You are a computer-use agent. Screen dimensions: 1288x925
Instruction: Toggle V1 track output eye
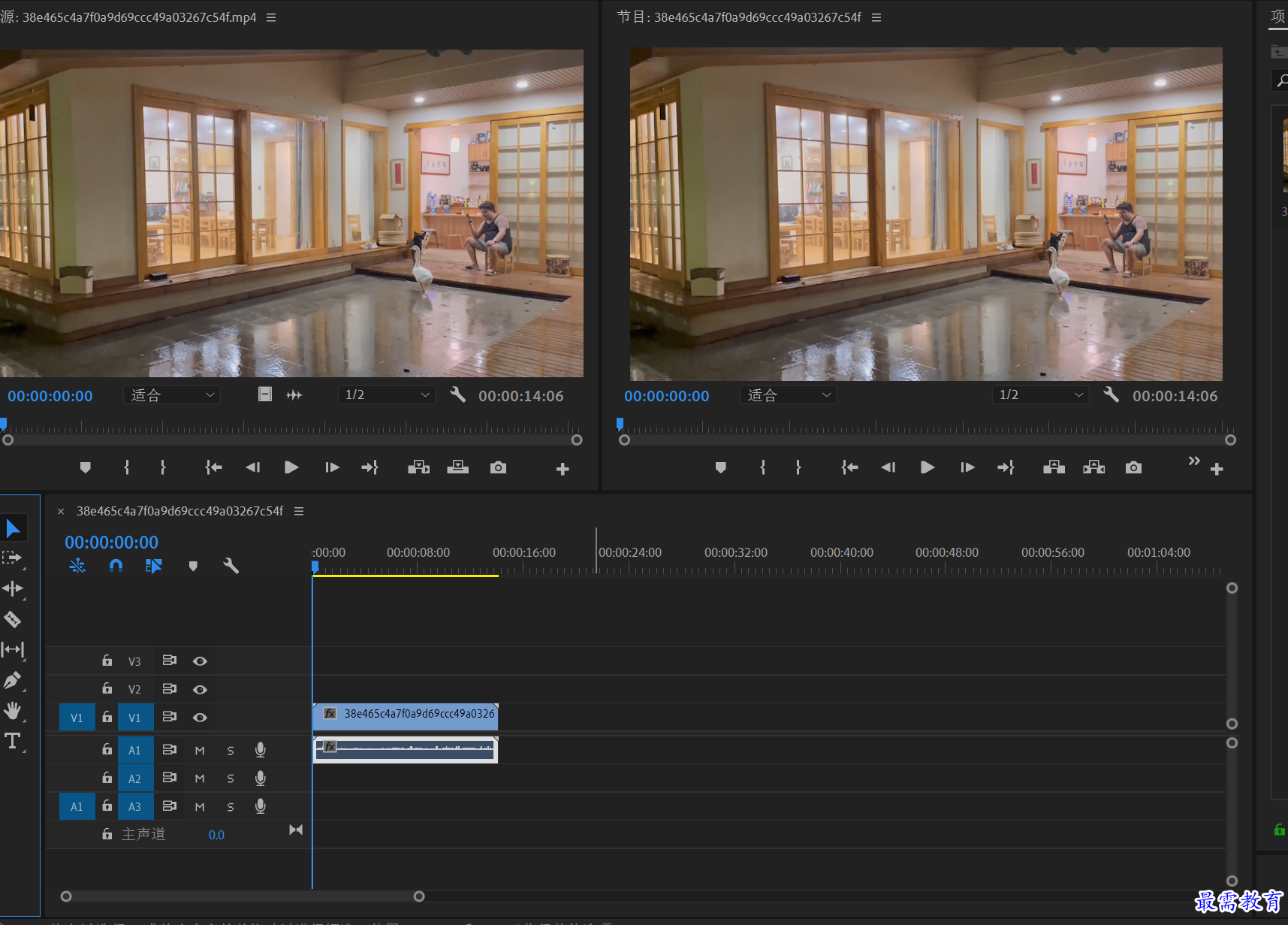(200, 718)
